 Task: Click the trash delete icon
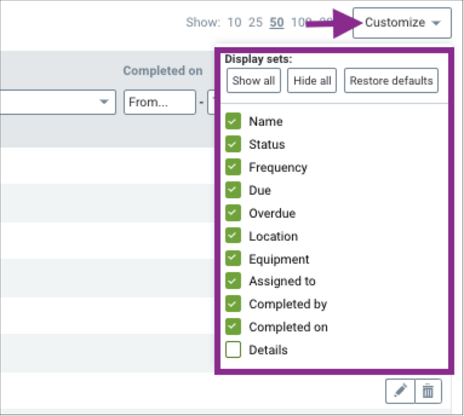(x=428, y=391)
